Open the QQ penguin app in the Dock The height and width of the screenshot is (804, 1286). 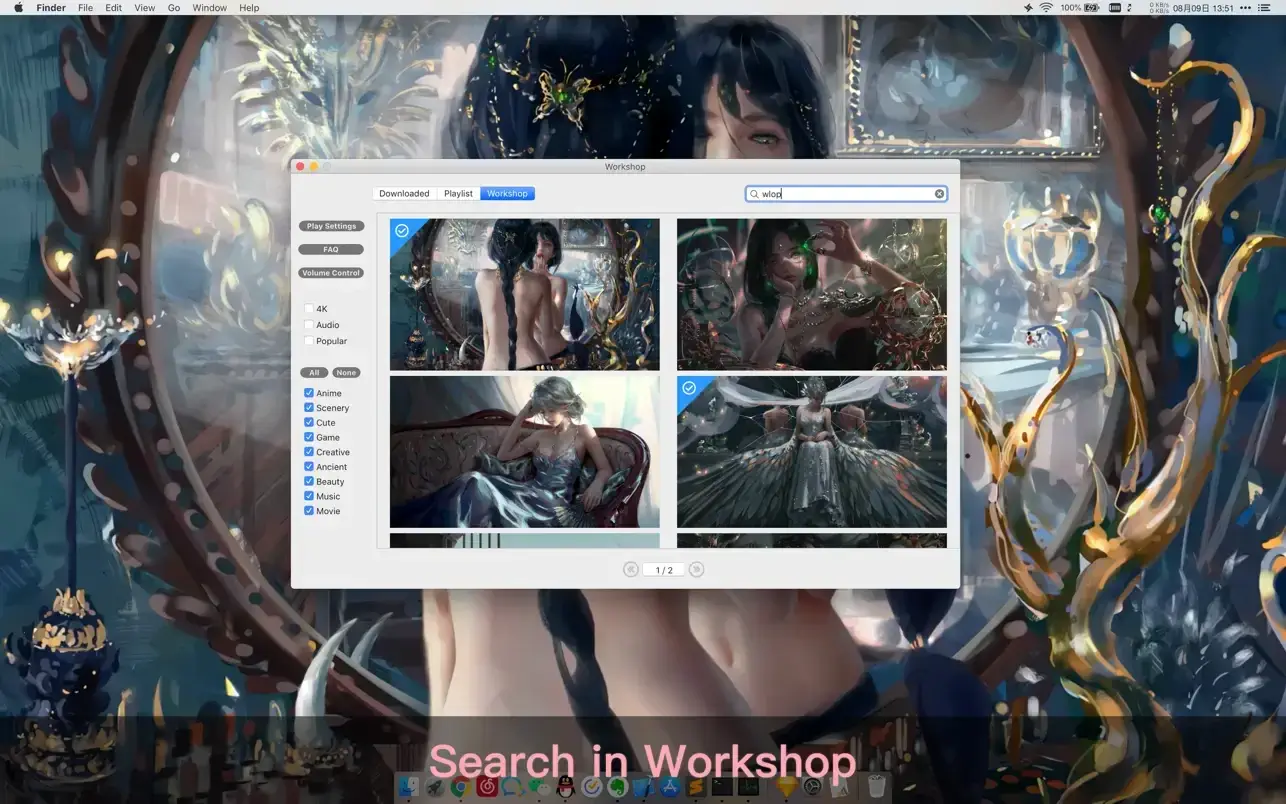pyautogui.click(x=565, y=788)
